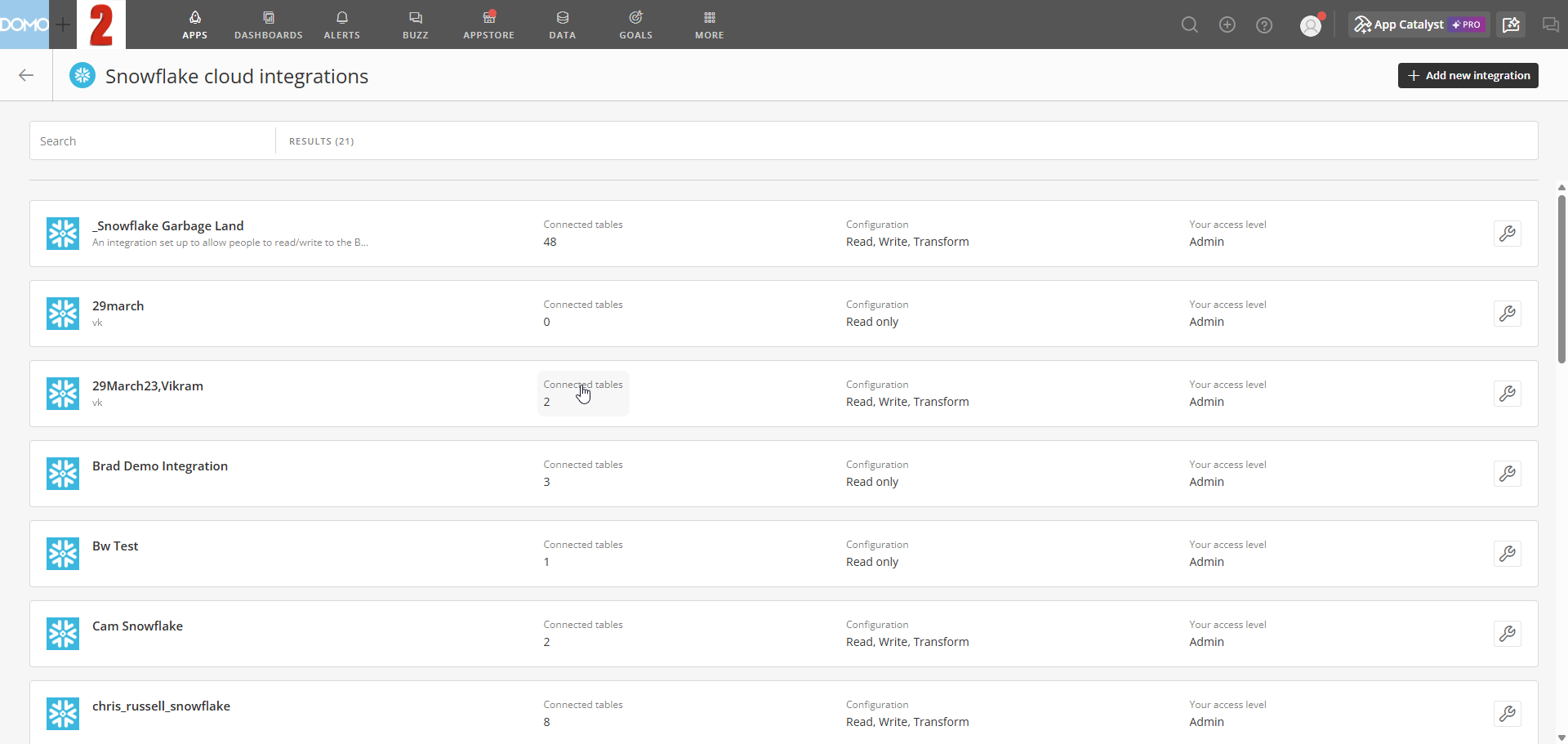Screen dimensions: 1568x744
Task: Click Add new integration button
Action: point(1468,75)
